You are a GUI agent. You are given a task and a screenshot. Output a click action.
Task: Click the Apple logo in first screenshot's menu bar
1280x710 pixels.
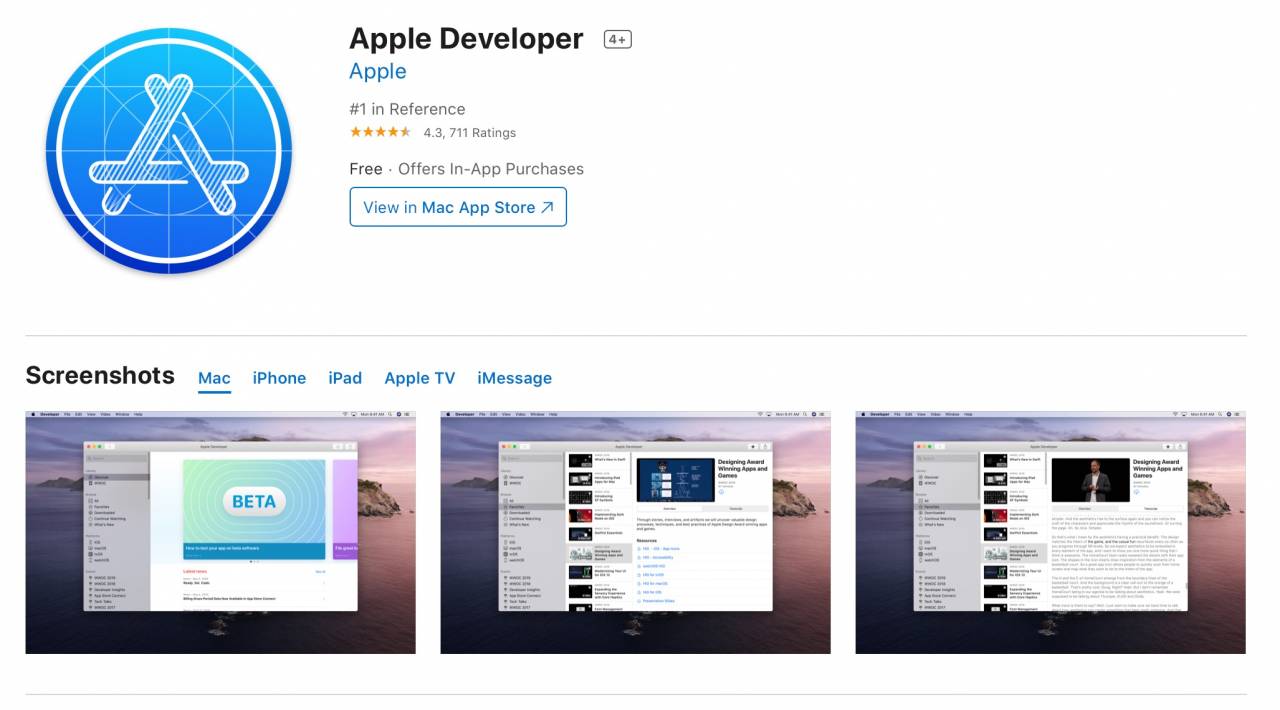point(33,414)
